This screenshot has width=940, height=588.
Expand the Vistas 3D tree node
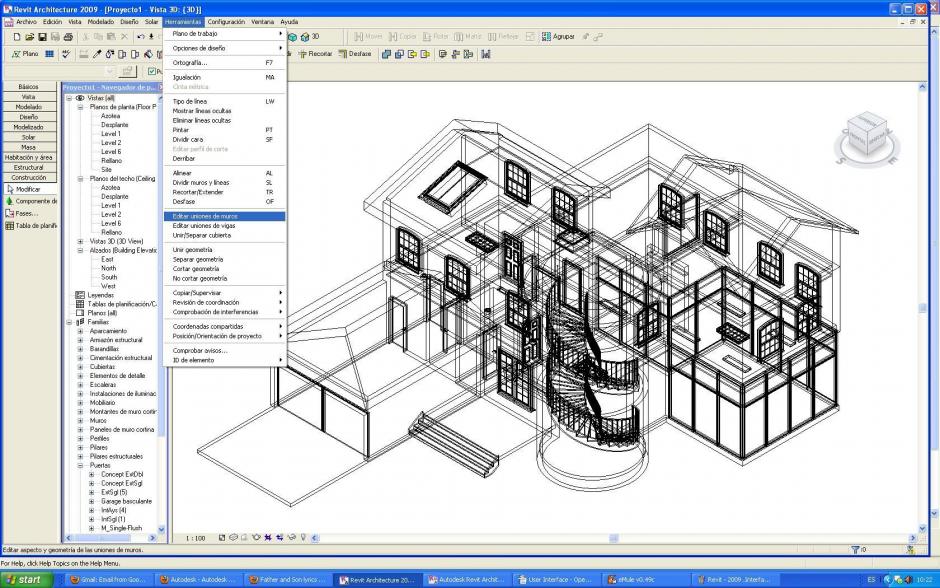(81, 241)
